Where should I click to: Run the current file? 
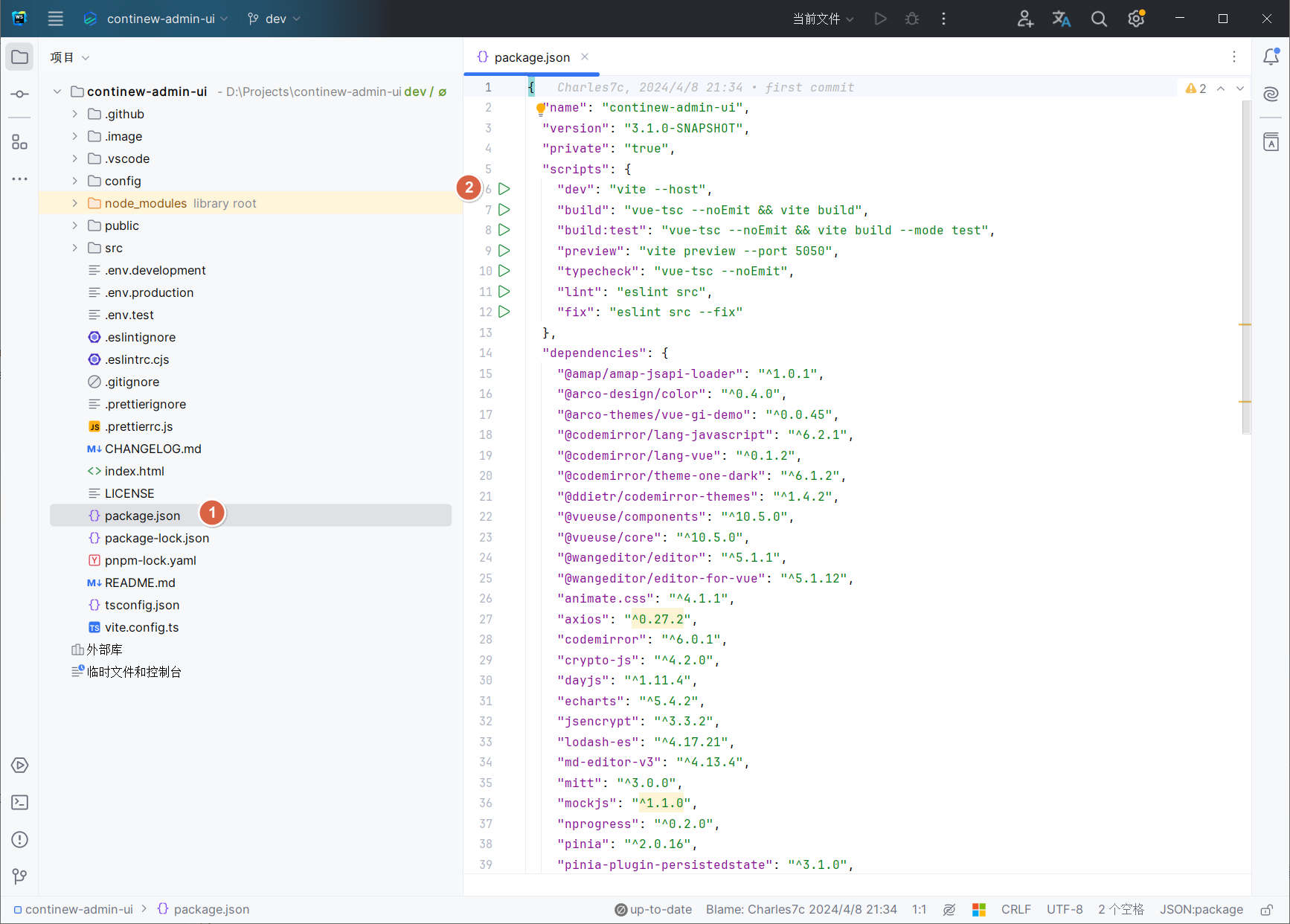point(881,19)
